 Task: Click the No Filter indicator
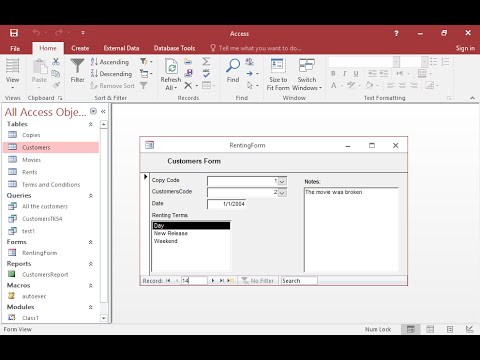258,281
